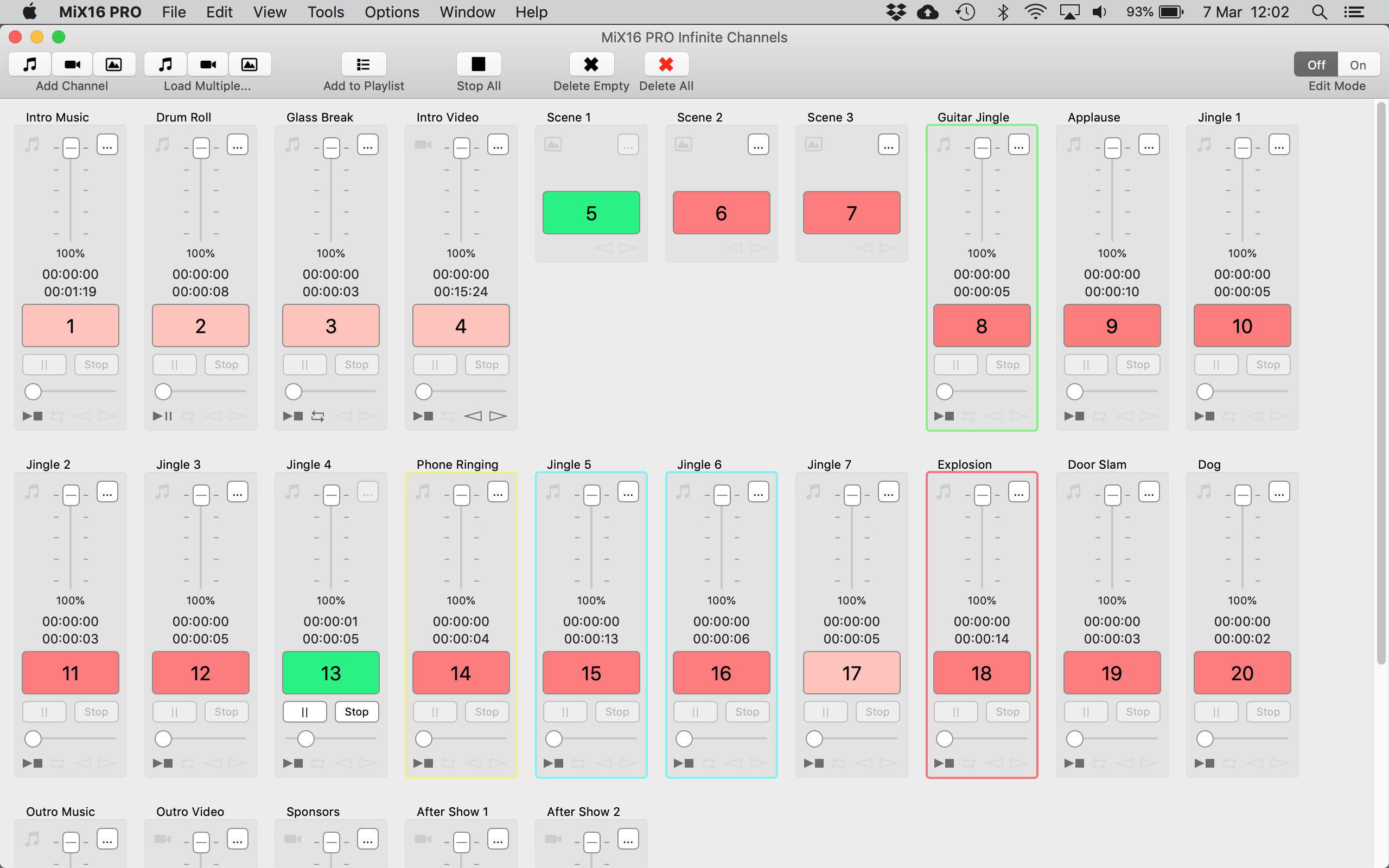
Task: Open the Options menu in menu bar
Action: point(391,12)
